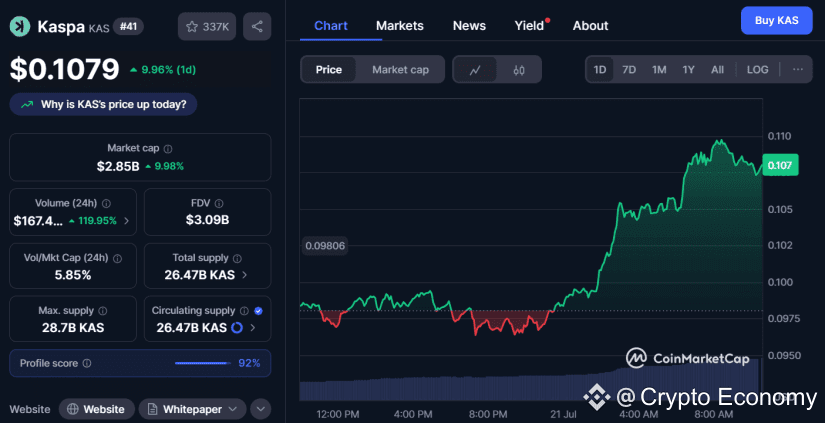The width and height of the screenshot is (825, 423).
Task: Click the 0.09806 opening price label
Action: tap(325, 246)
